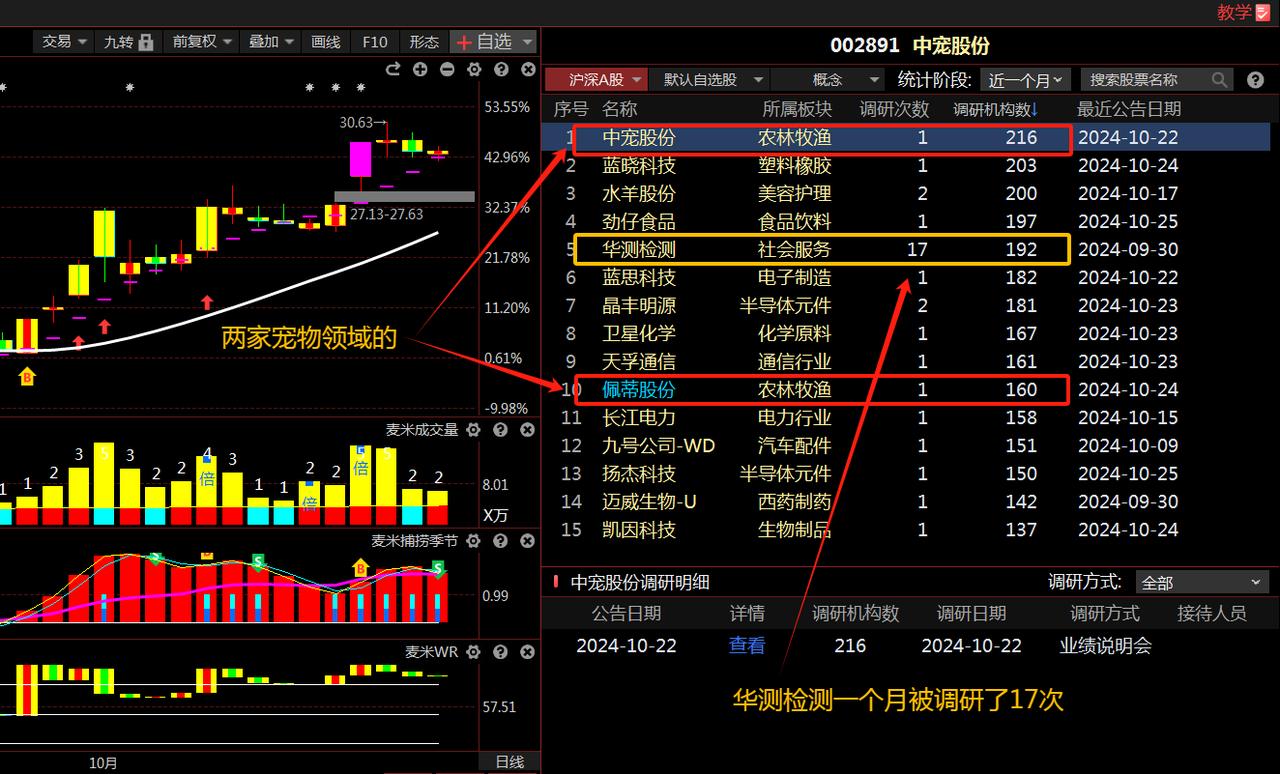
Task: Select the 劲仔食品 stock row
Action: pyautogui.click(x=906, y=222)
